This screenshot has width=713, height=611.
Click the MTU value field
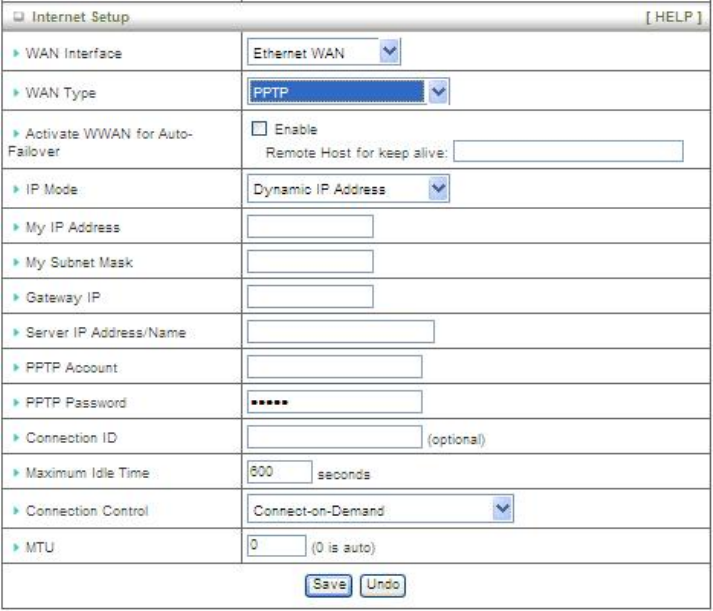point(275,546)
